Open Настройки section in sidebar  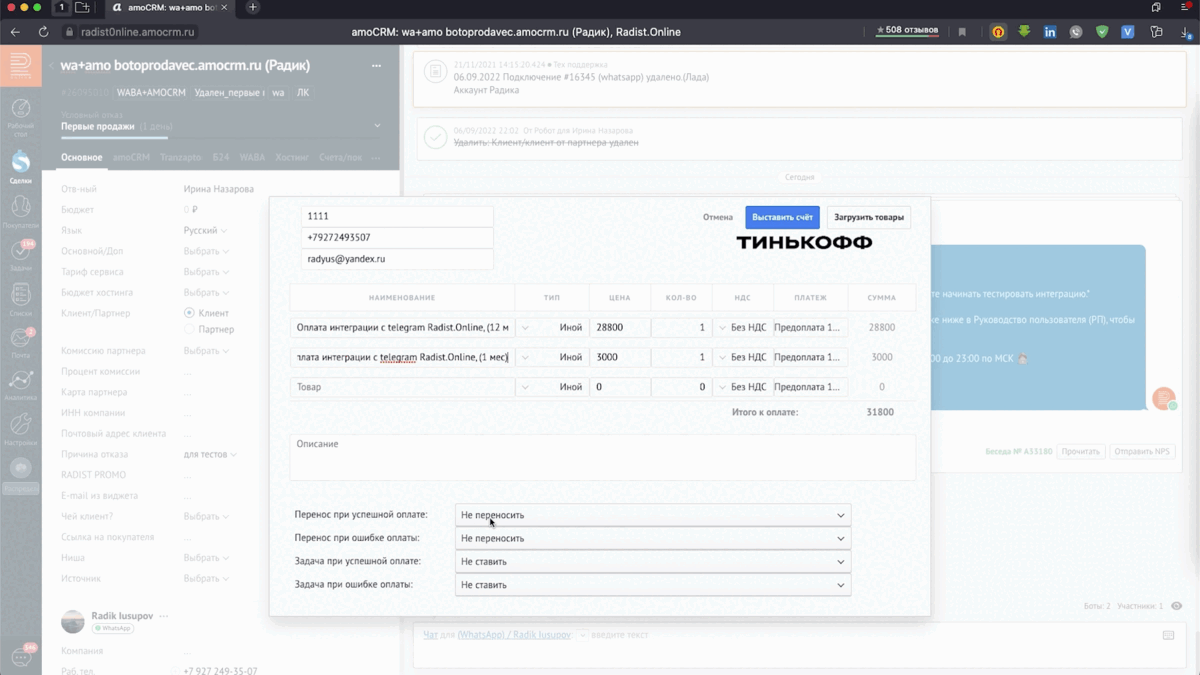(x=20, y=429)
